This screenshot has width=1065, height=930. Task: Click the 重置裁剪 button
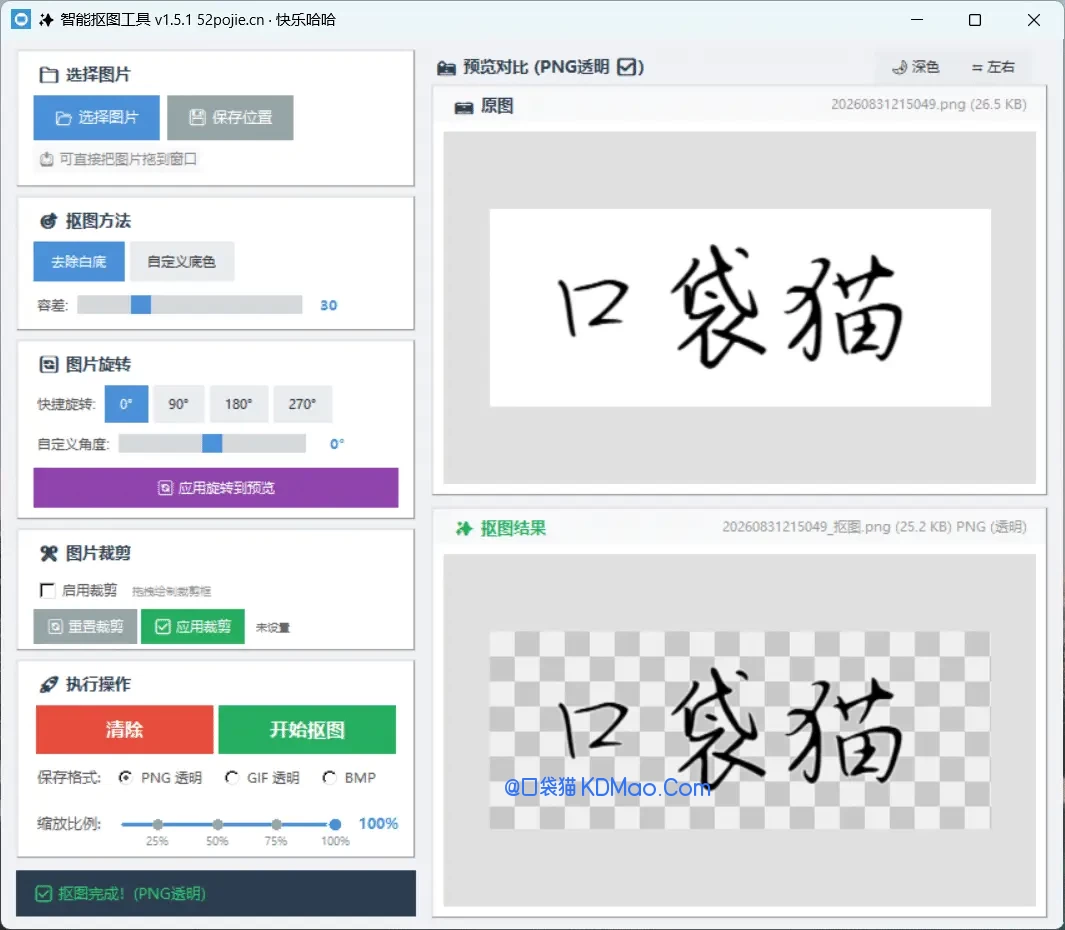click(86, 626)
